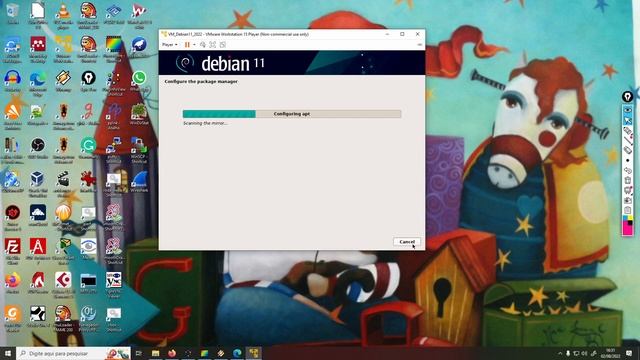Open the notification center icon

click(629, 353)
